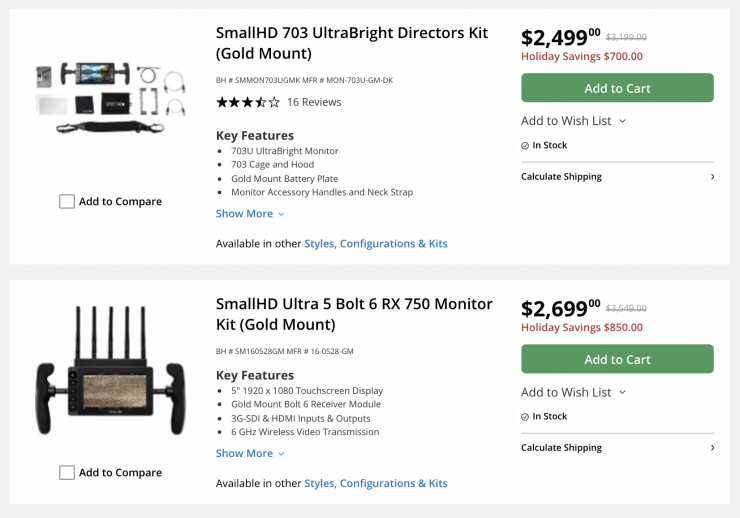Expand Show More for Ultra 5 Bolt features
740x518 pixels.
(250, 453)
